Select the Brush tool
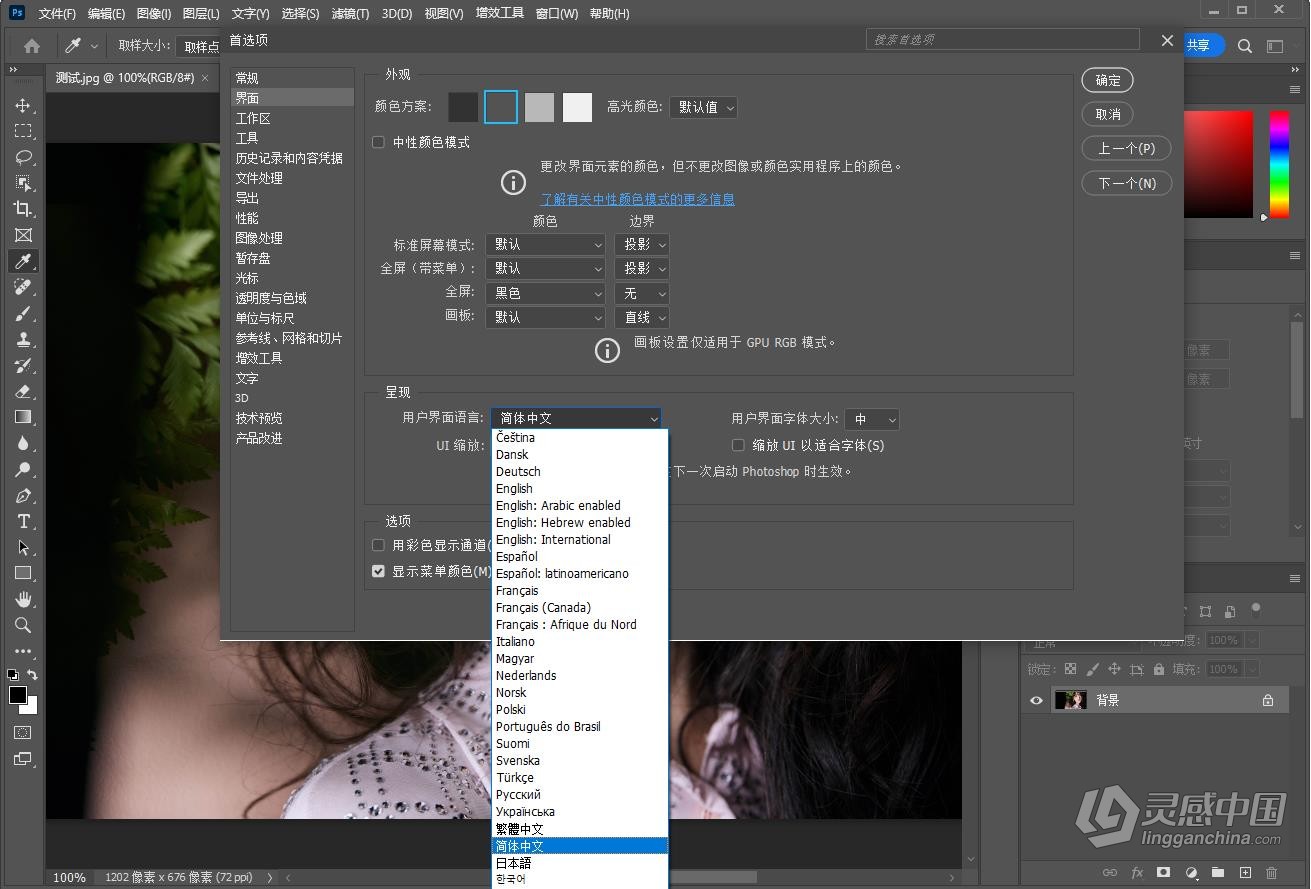Image resolution: width=1311 pixels, height=889 pixels. coord(23,313)
